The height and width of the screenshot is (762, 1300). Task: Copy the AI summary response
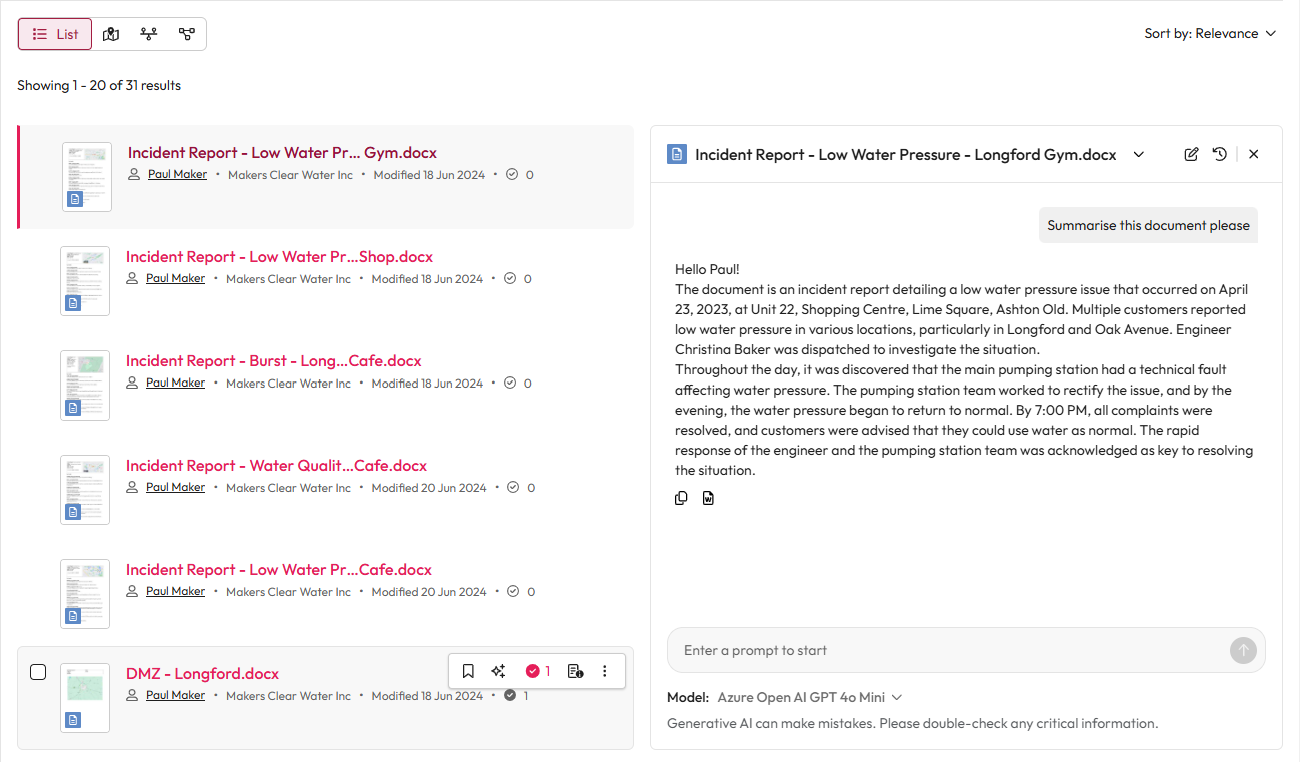[x=681, y=498]
